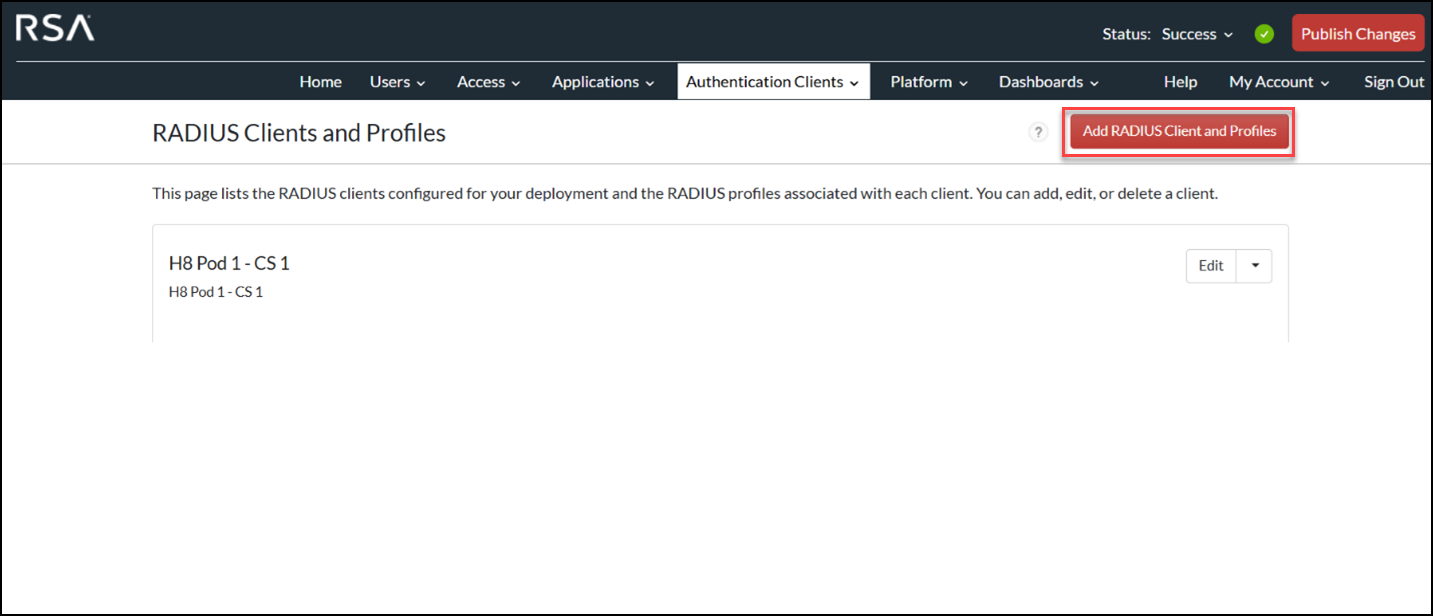Open the Platform dropdown menu

[927, 81]
